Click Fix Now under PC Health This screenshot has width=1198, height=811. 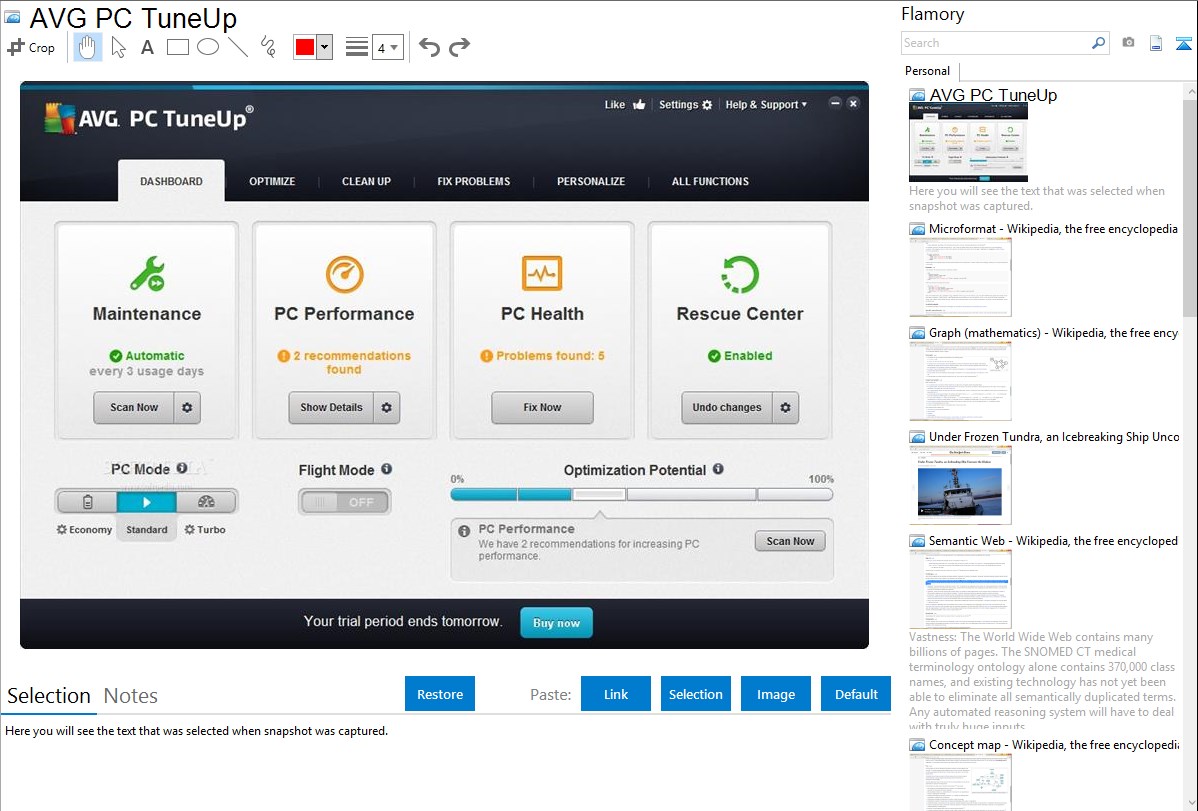tap(542, 407)
